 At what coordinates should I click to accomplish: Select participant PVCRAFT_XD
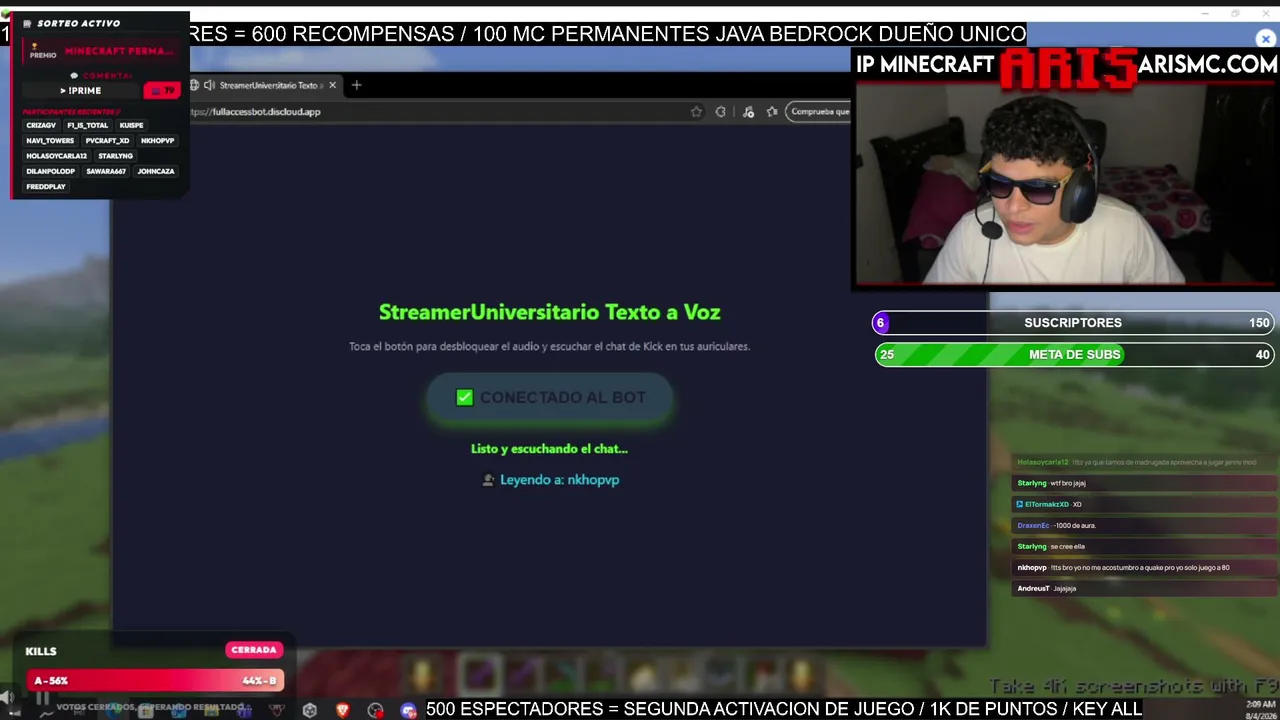point(107,141)
